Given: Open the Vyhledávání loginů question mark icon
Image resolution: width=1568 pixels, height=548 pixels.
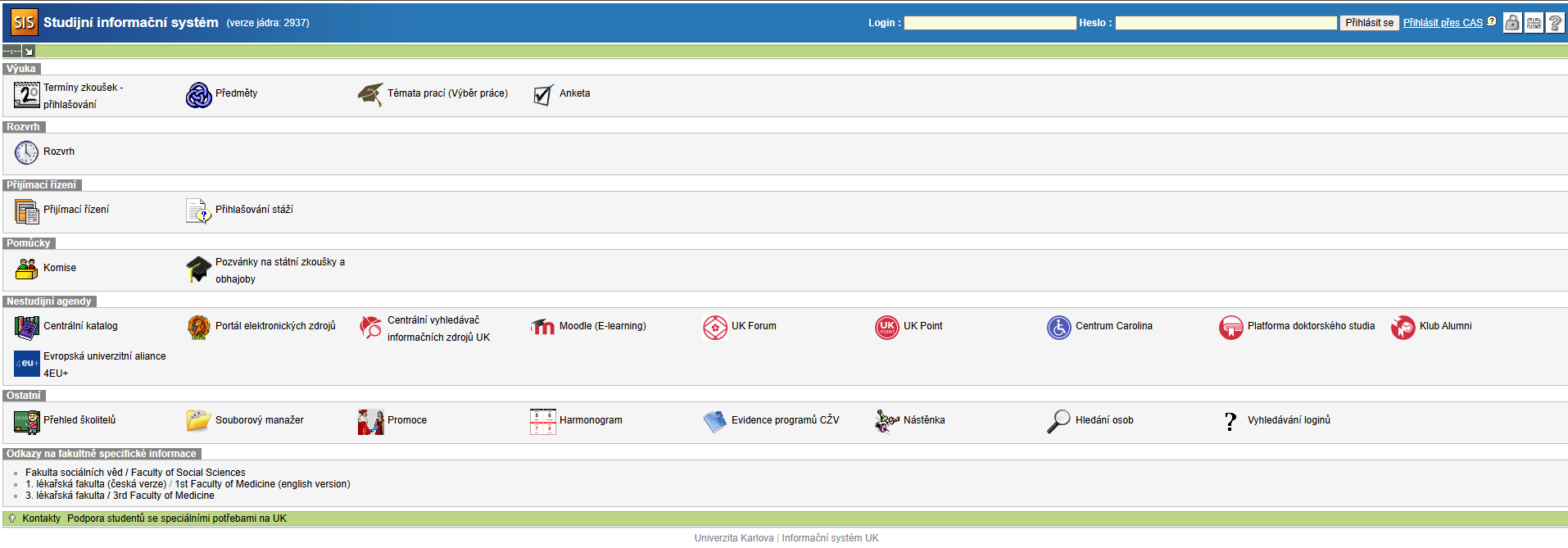Looking at the screenshot, I should 1231,422.
